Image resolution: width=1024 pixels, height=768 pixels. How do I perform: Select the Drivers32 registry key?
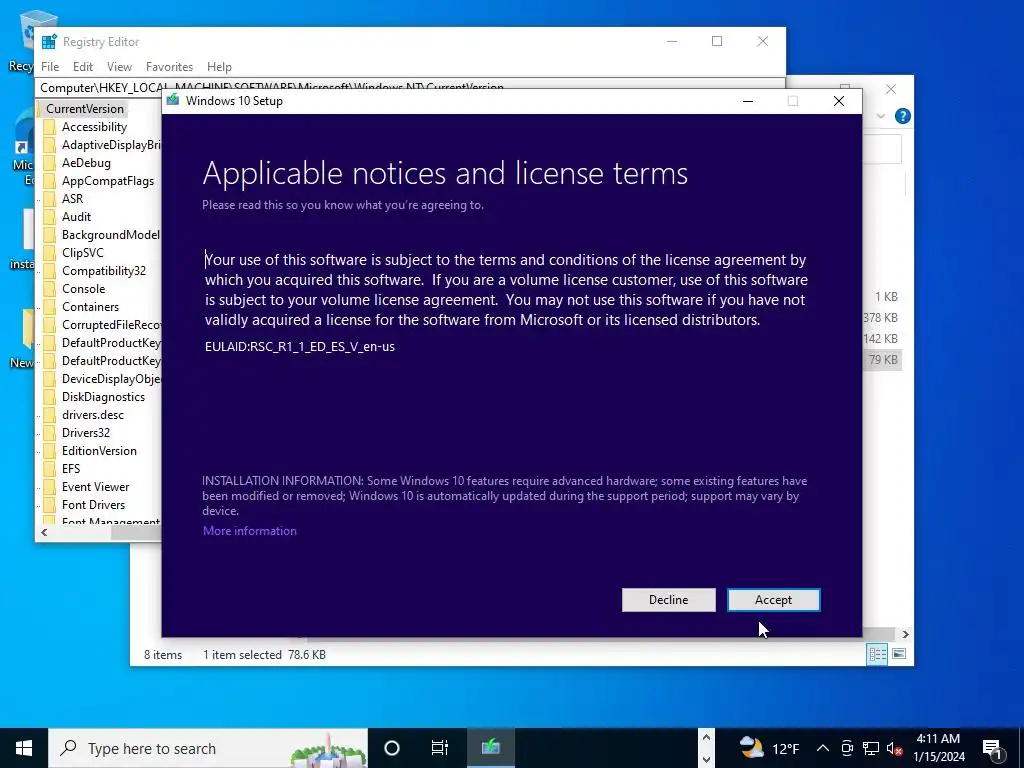coord(86,433)
